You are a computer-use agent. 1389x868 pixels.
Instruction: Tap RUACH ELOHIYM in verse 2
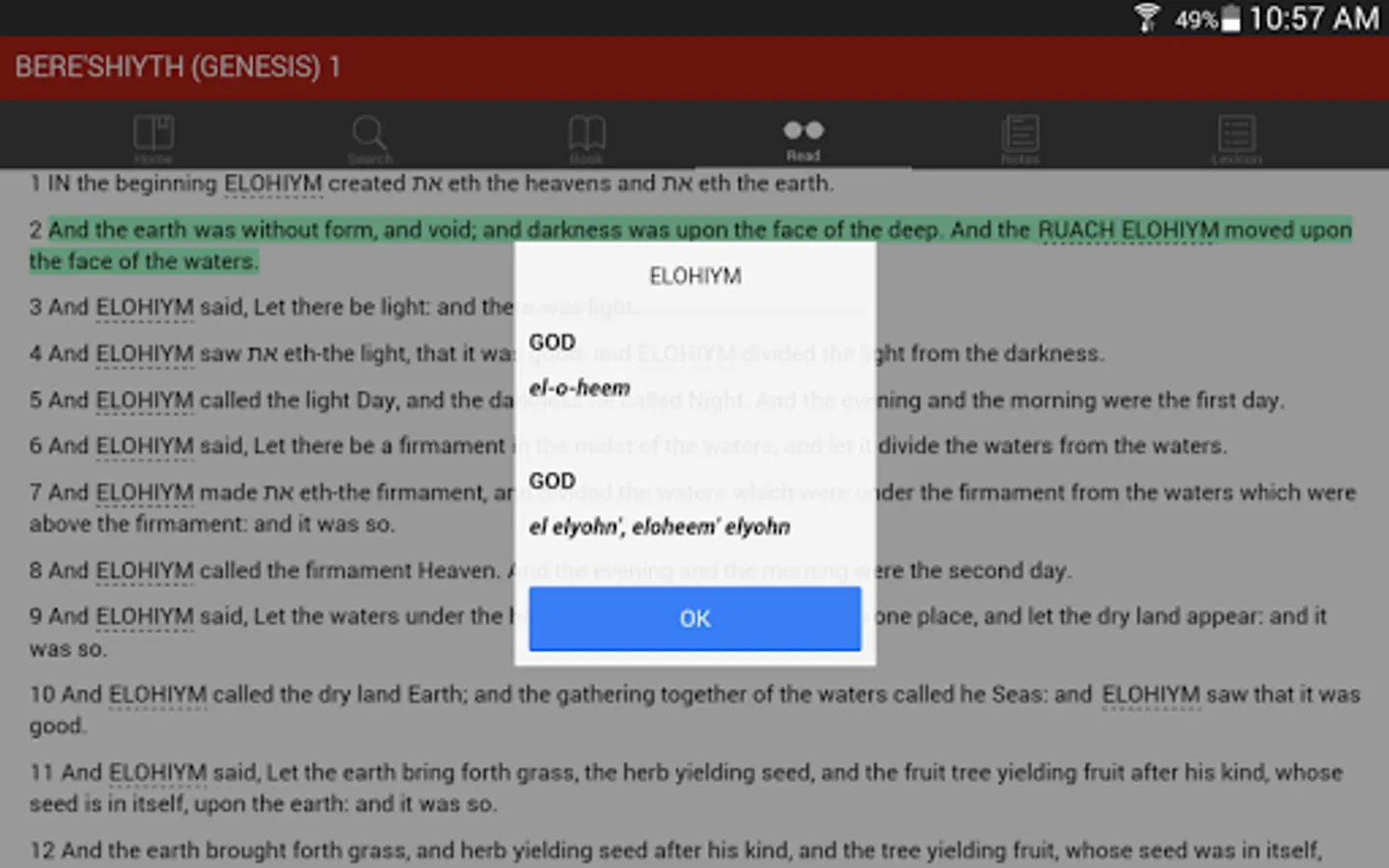coord(1129,231)
